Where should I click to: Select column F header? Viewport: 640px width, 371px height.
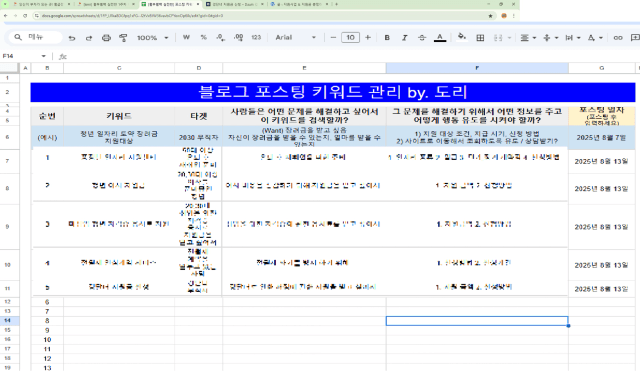click(477, 68)
